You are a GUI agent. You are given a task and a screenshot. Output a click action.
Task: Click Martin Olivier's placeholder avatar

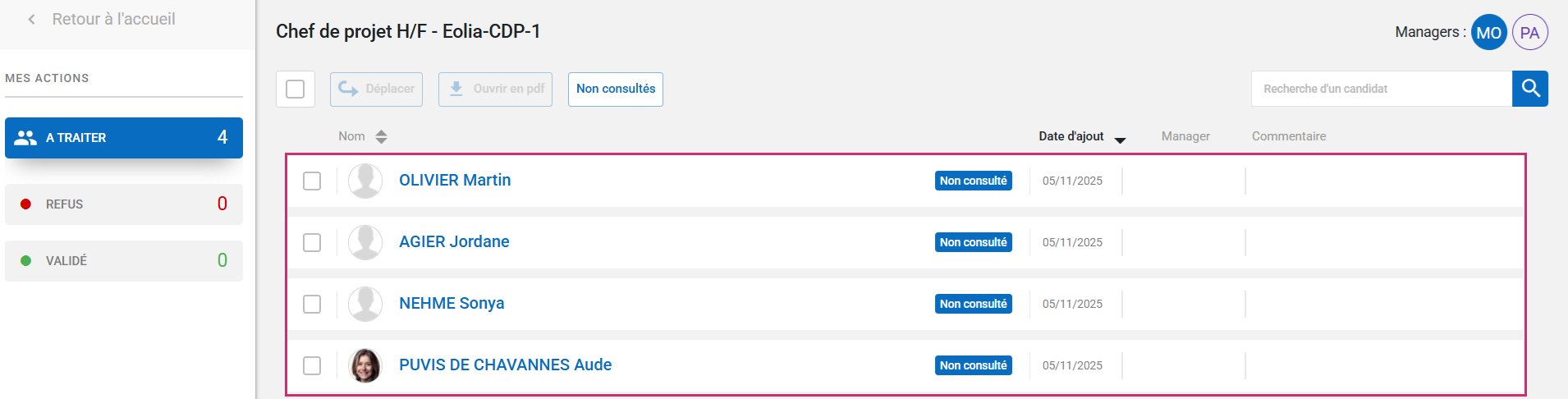click(x=365, y=181)
